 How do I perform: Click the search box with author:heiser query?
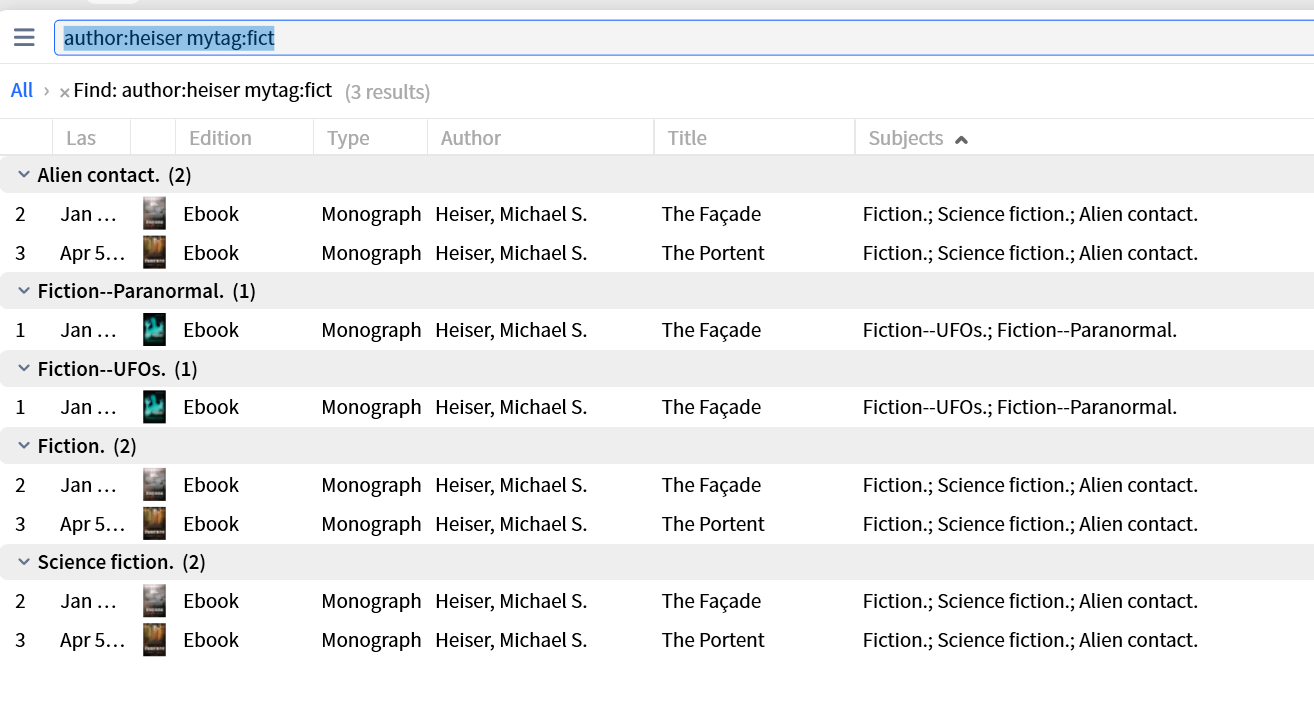pyautogui.click(x=684, y=38)
